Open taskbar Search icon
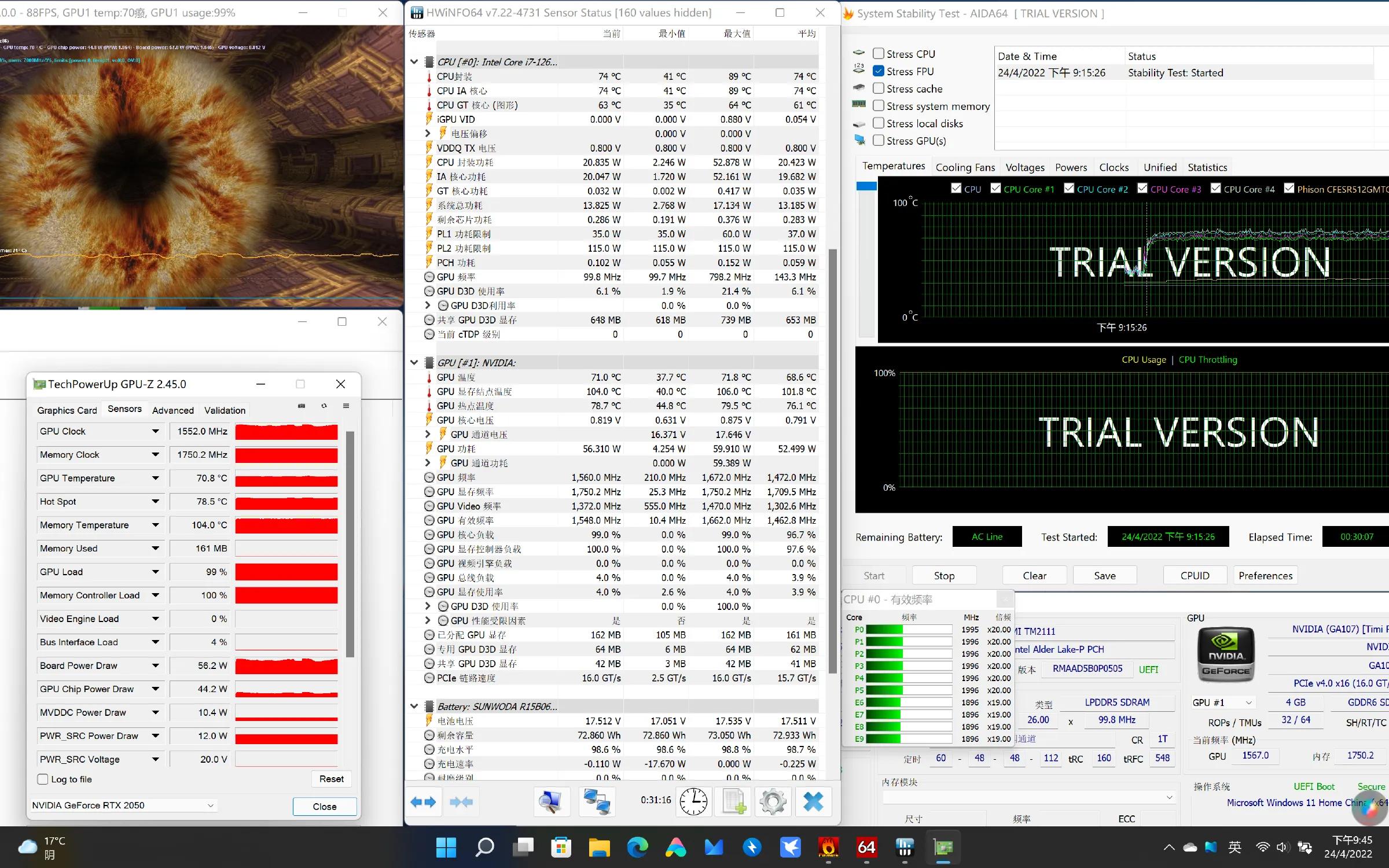1389x868 pixels. [484, 848]
